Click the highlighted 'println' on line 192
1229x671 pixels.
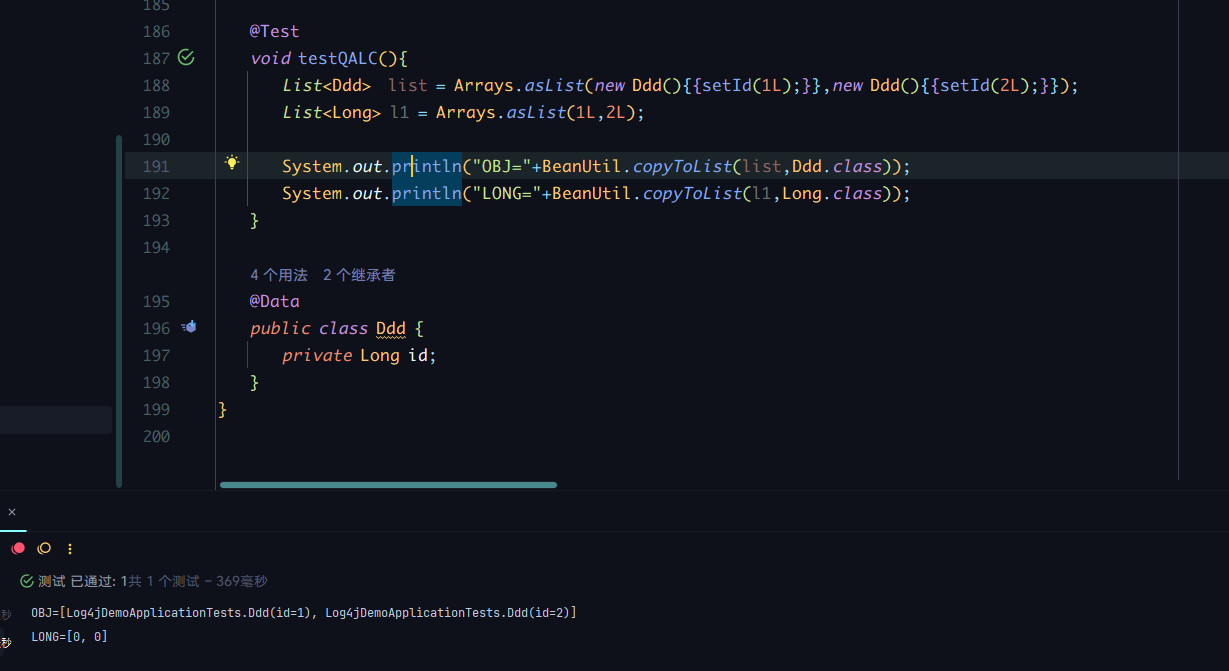coord(426,193)
